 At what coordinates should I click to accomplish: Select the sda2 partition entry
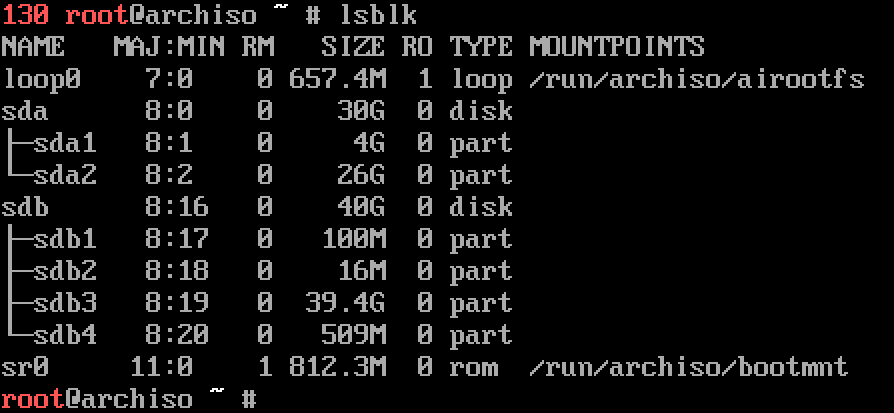coord(65,175)
